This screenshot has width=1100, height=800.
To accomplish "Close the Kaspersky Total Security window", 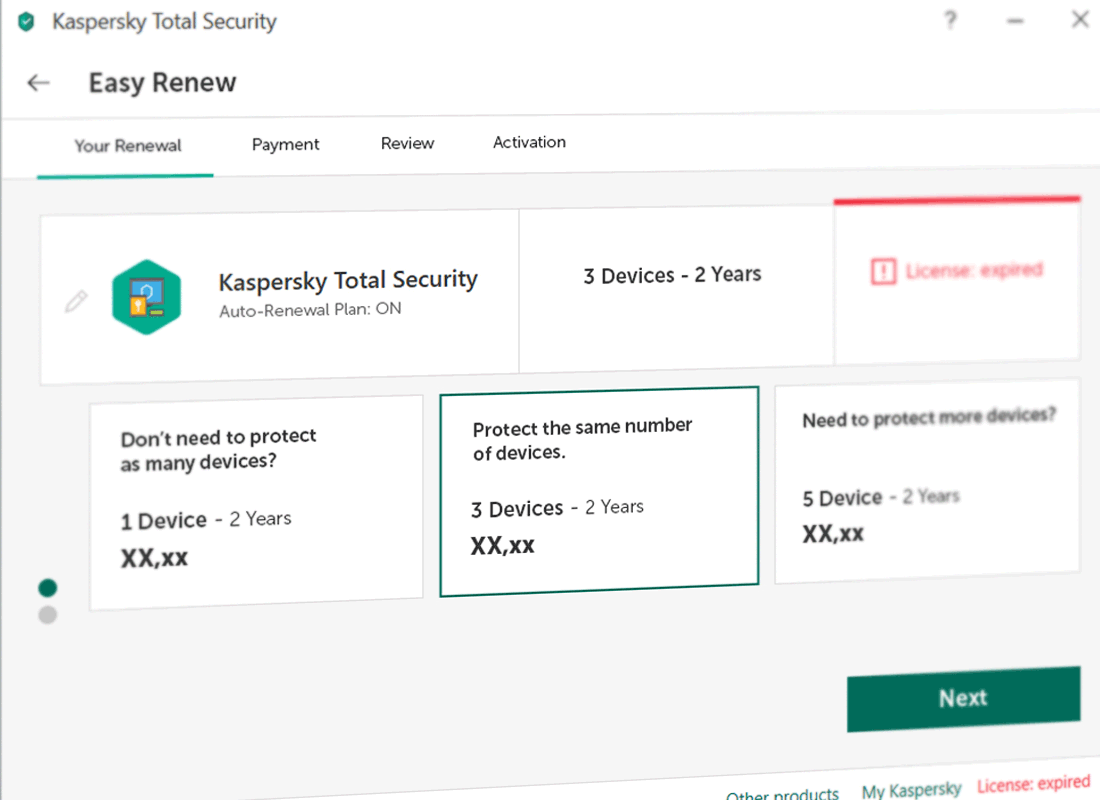I will pos(1080,19).
